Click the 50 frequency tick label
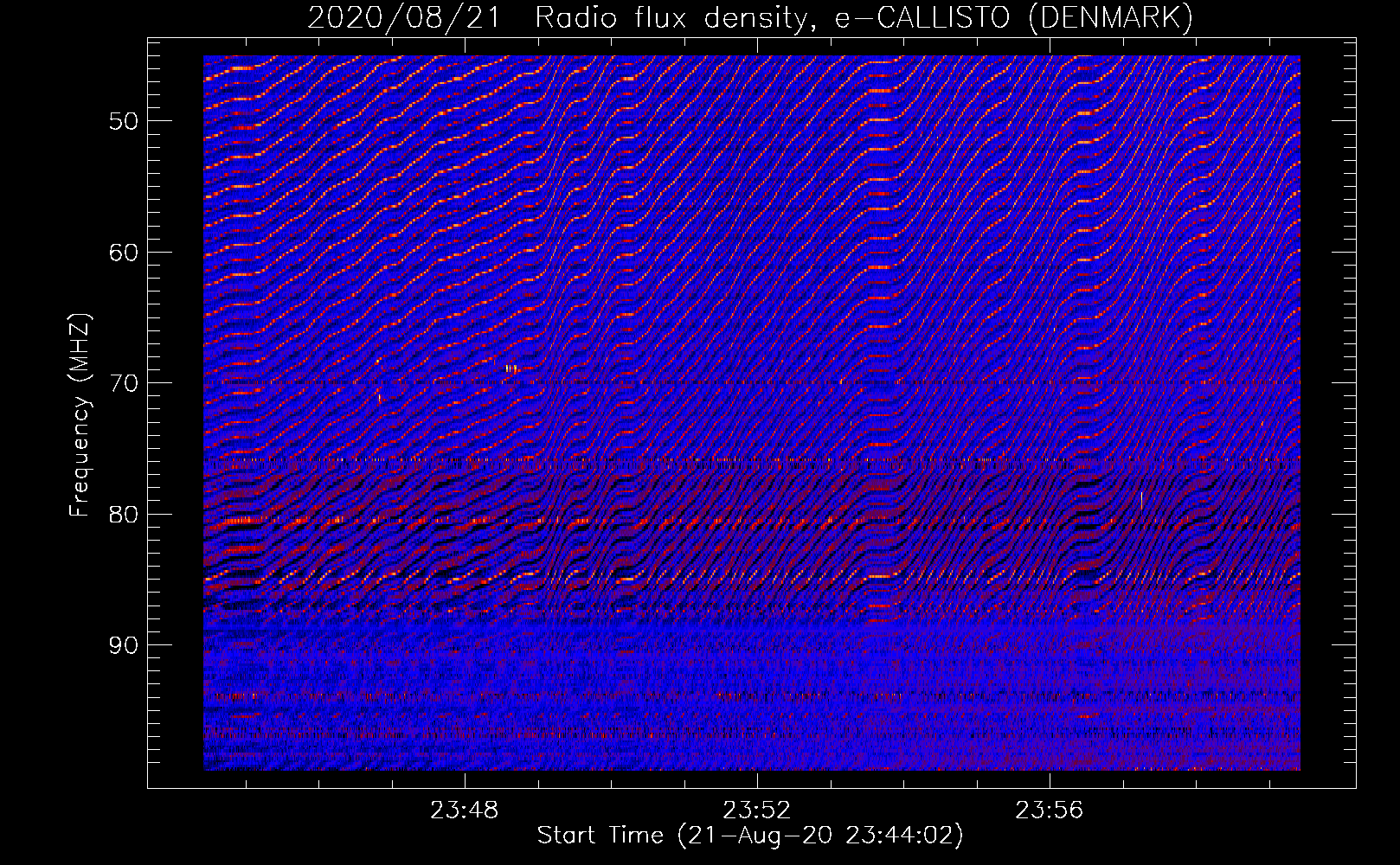 [x=124, y=121]
